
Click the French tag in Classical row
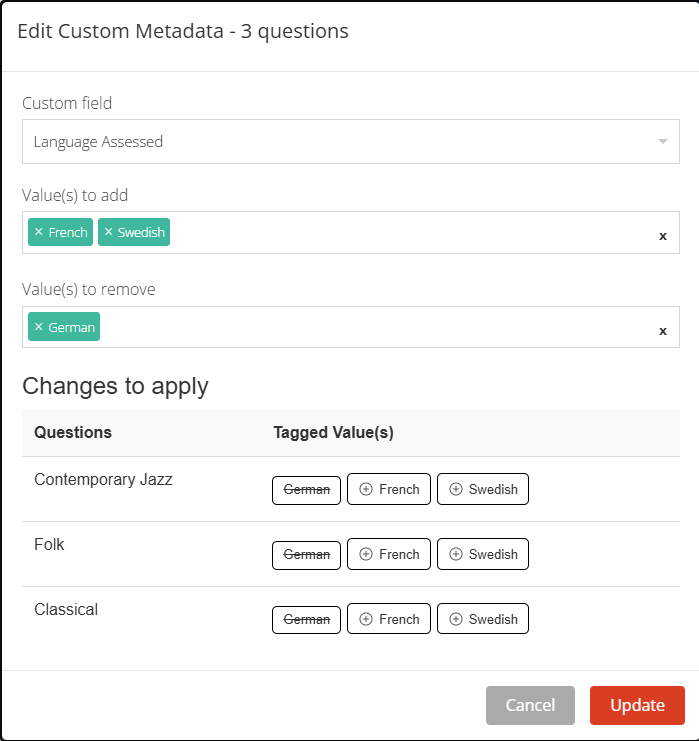(389, 619)
